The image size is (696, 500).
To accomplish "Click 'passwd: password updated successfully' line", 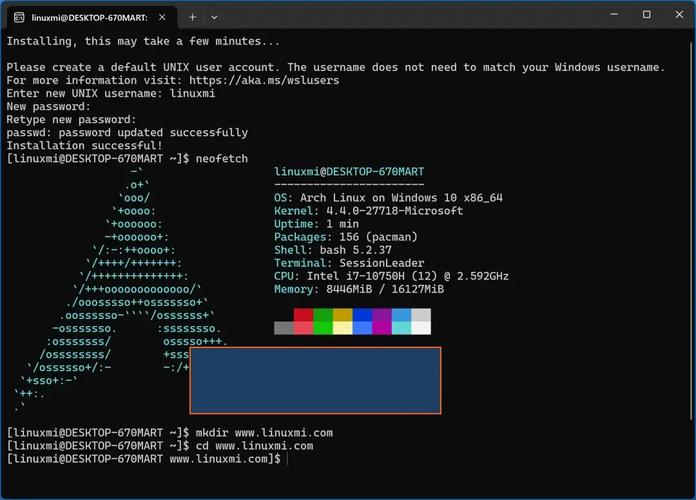I will pos(127,132).
